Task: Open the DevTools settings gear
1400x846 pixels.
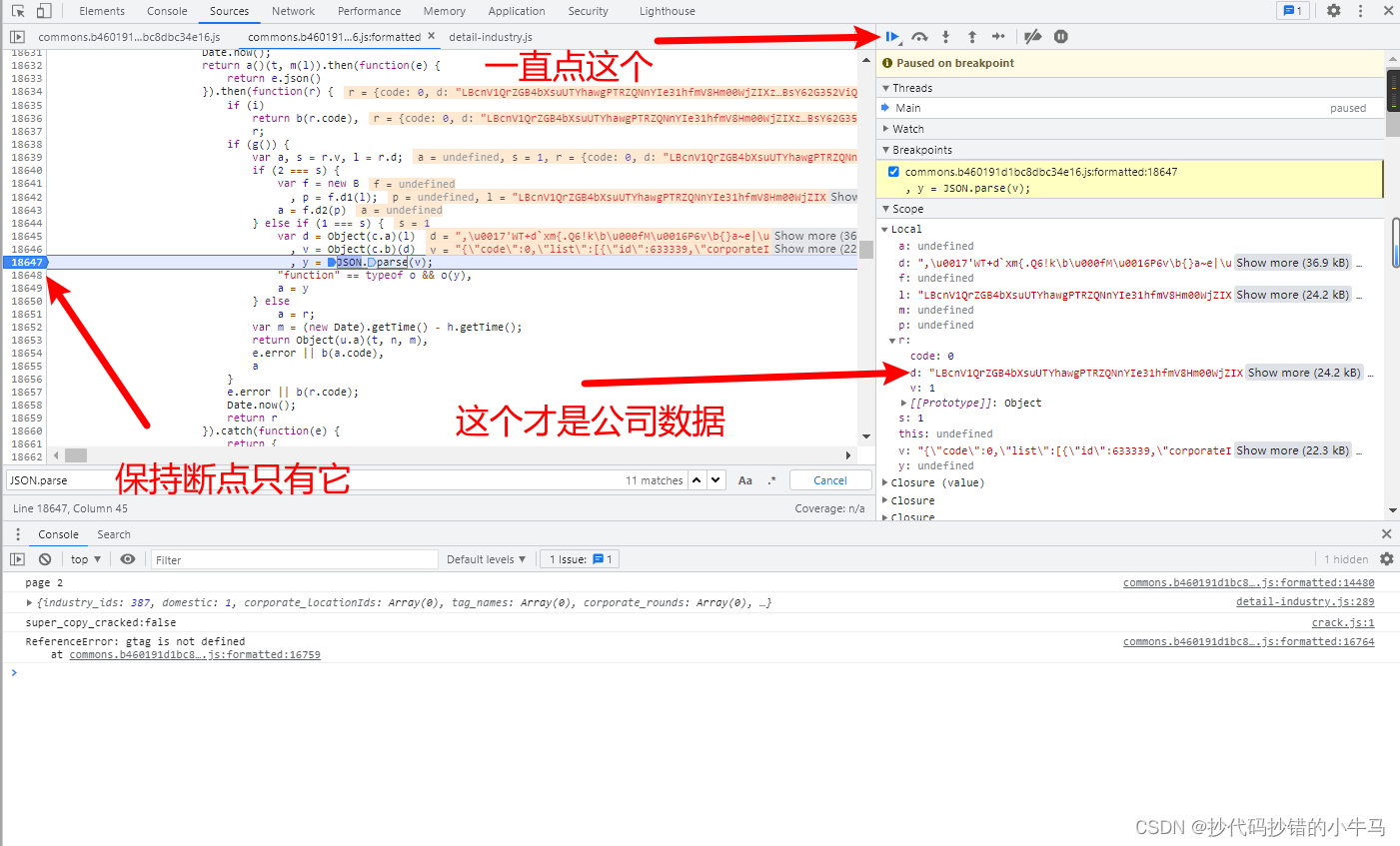Action: tap(1334, 11)
